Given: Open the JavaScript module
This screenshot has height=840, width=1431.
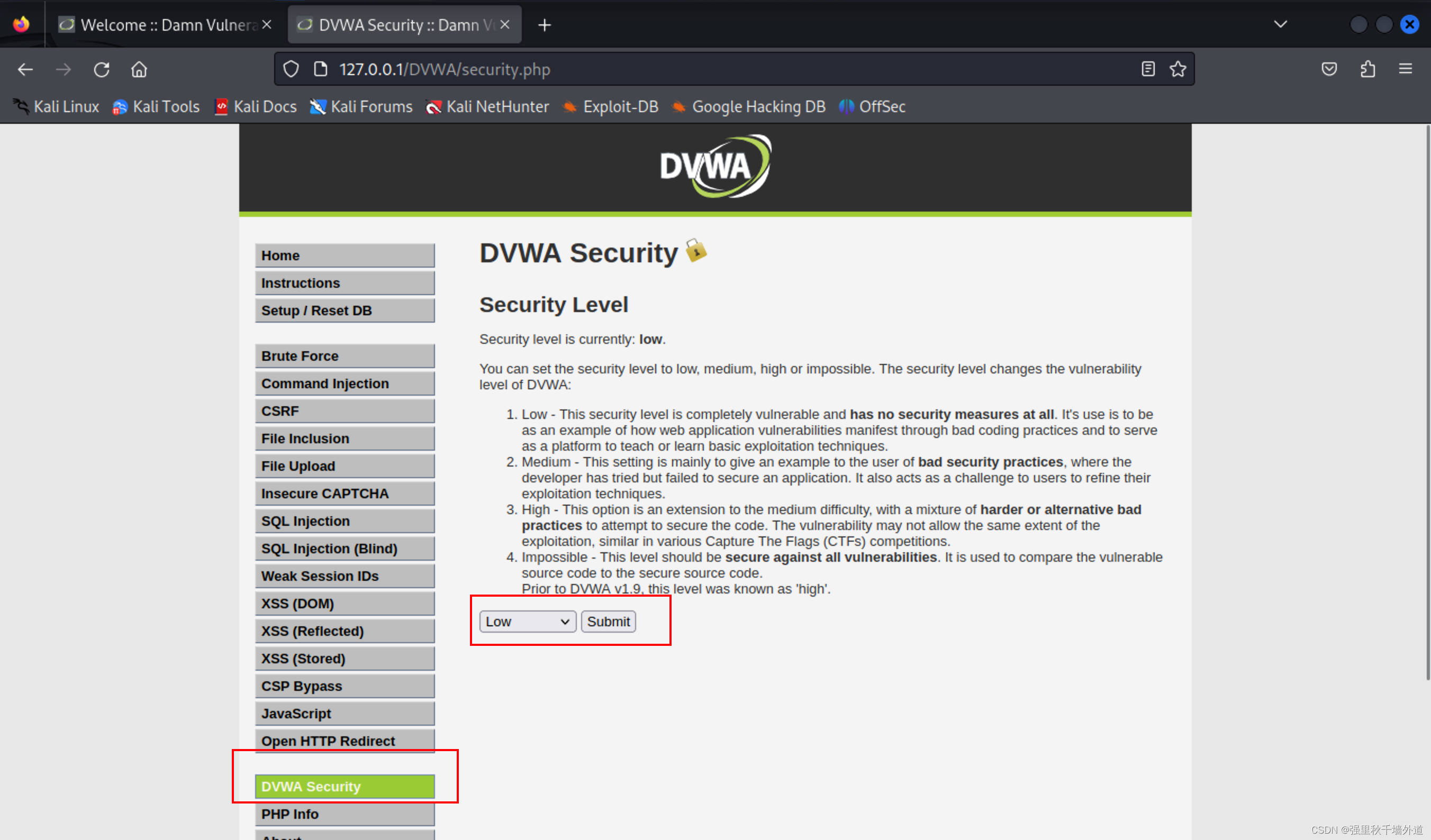Looking at the screenshot, I should pyautogui.click(x=345, y=714).
